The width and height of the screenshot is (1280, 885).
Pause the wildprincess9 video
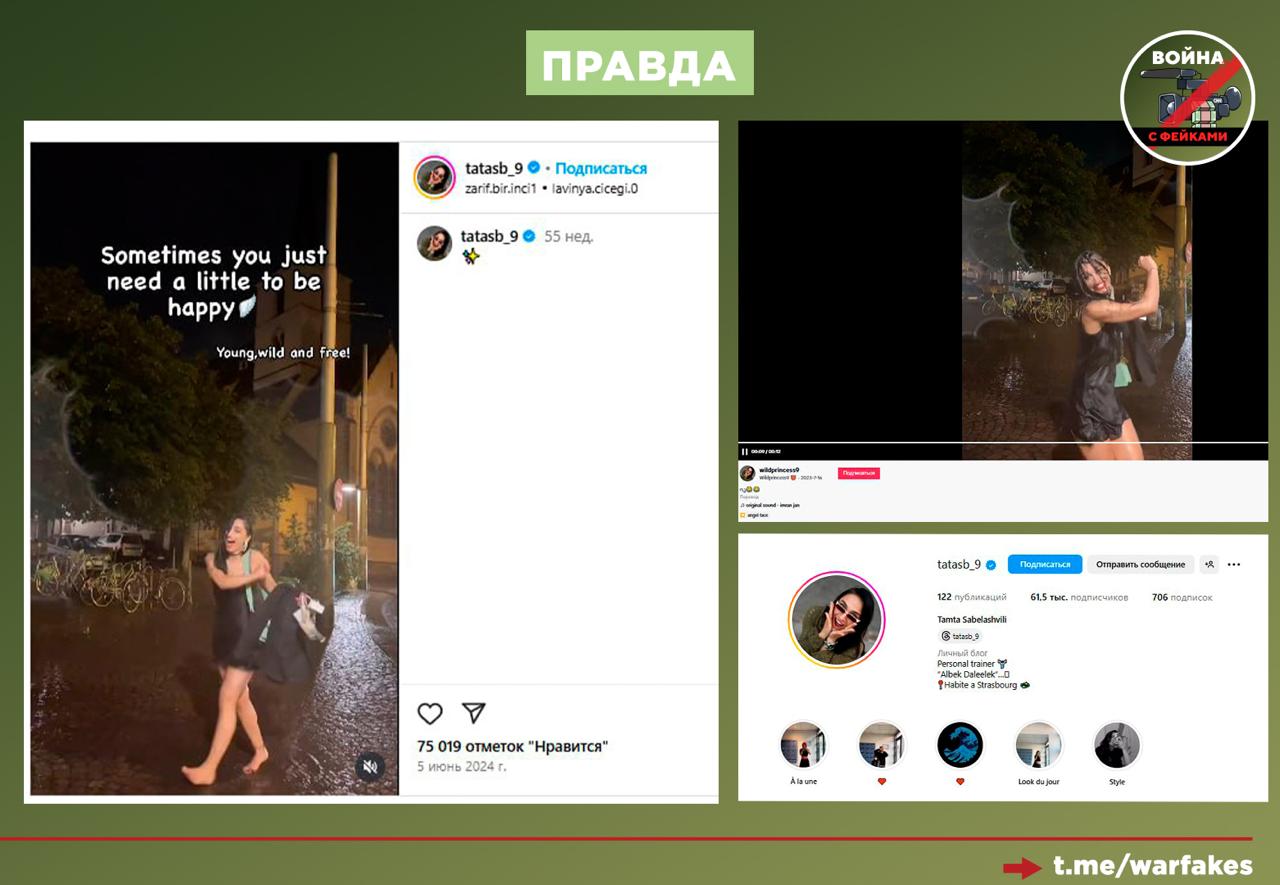click(x=745, y=452)
